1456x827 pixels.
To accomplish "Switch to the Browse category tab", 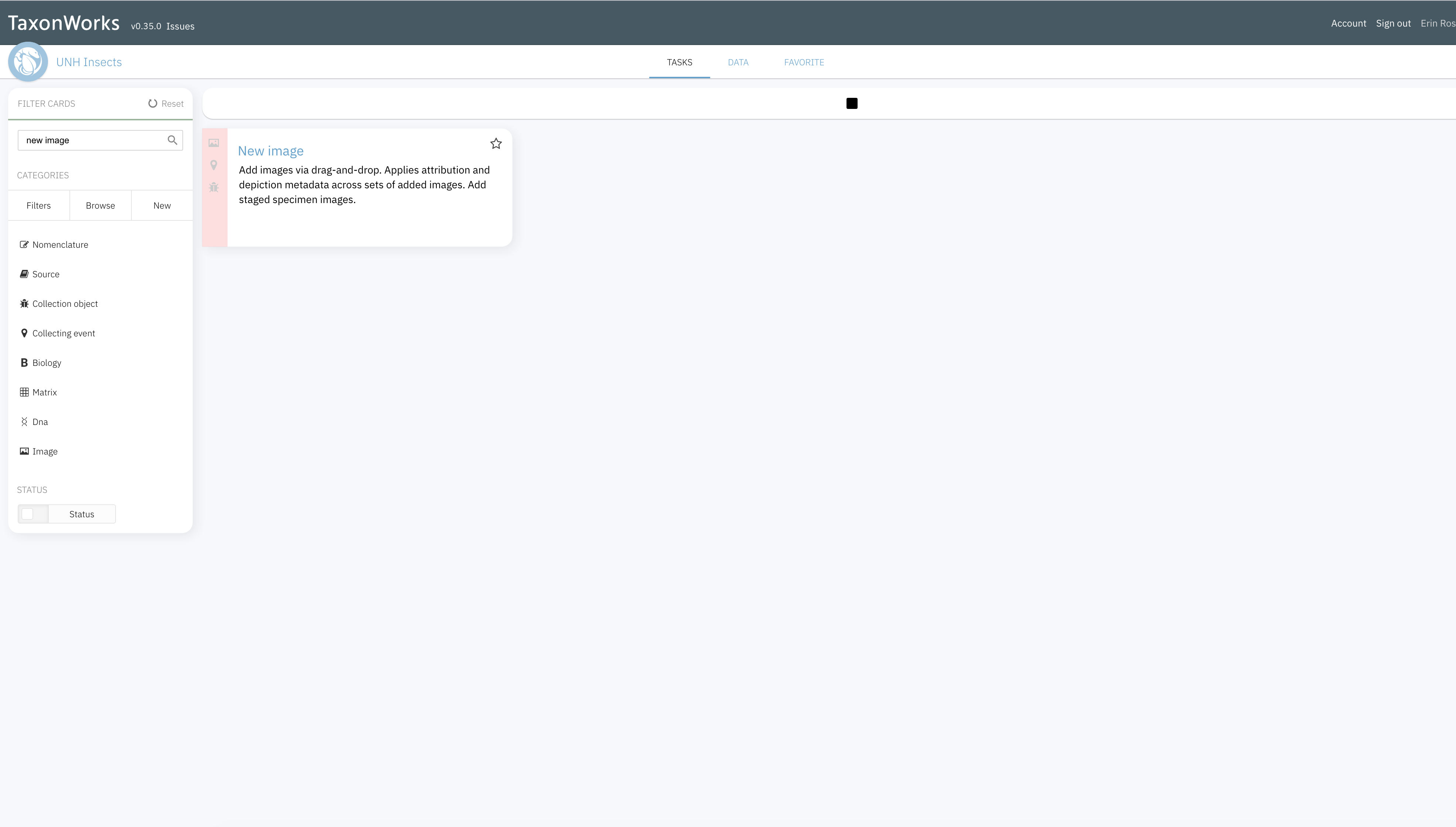I will click(x=100, y=205).
